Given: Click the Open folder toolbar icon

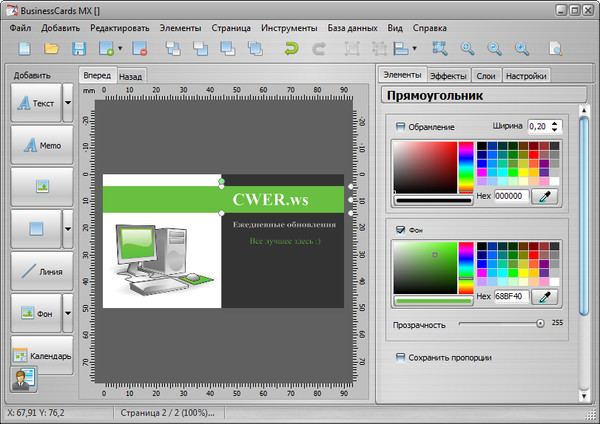Looking at the screenshot, I should pyautogui.click(x=52, y=48).
